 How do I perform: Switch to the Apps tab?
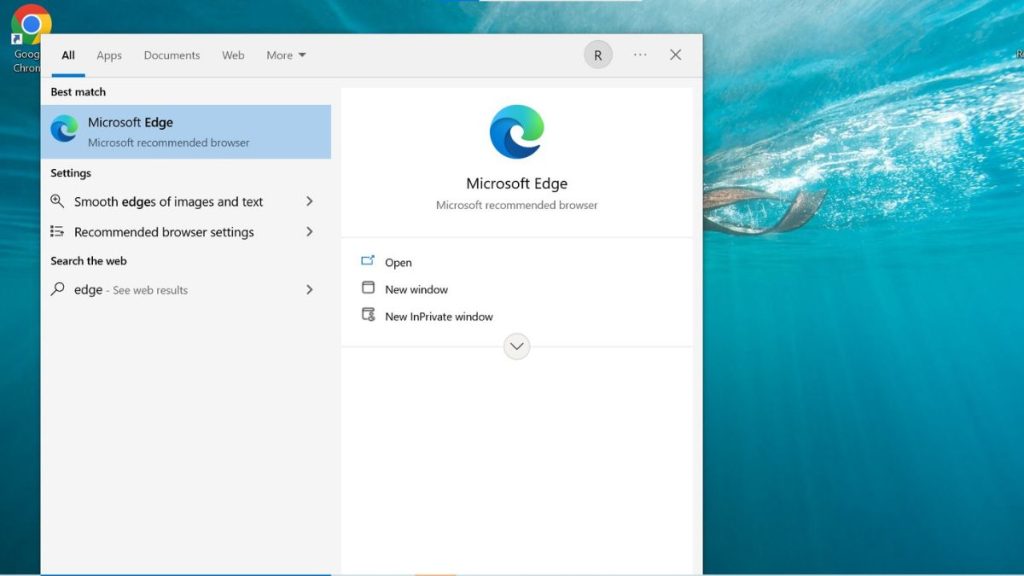coord(109,55)
